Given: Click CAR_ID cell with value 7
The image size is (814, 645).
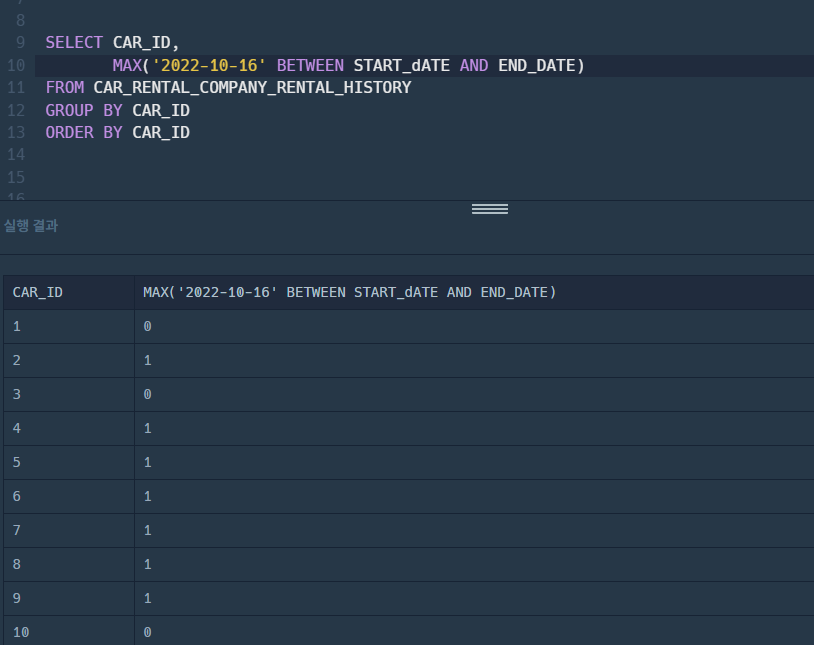Looking at the screenshot, I should tap(69, 531).
